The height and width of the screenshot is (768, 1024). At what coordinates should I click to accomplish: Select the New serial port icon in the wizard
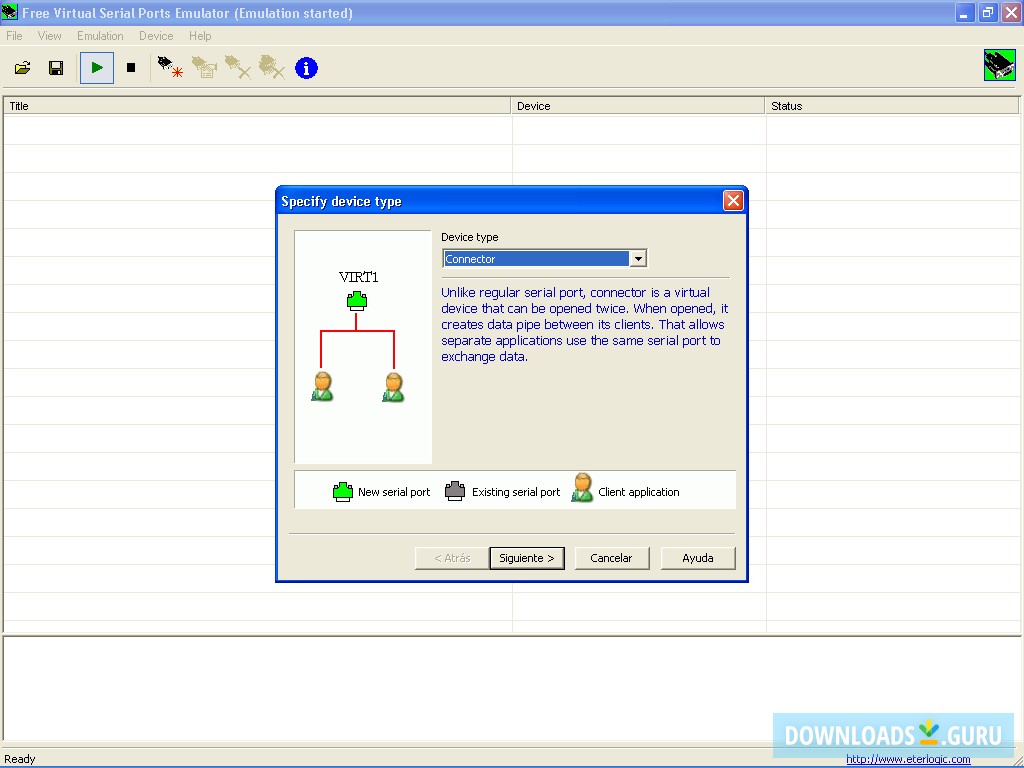(x=342, y=489)
